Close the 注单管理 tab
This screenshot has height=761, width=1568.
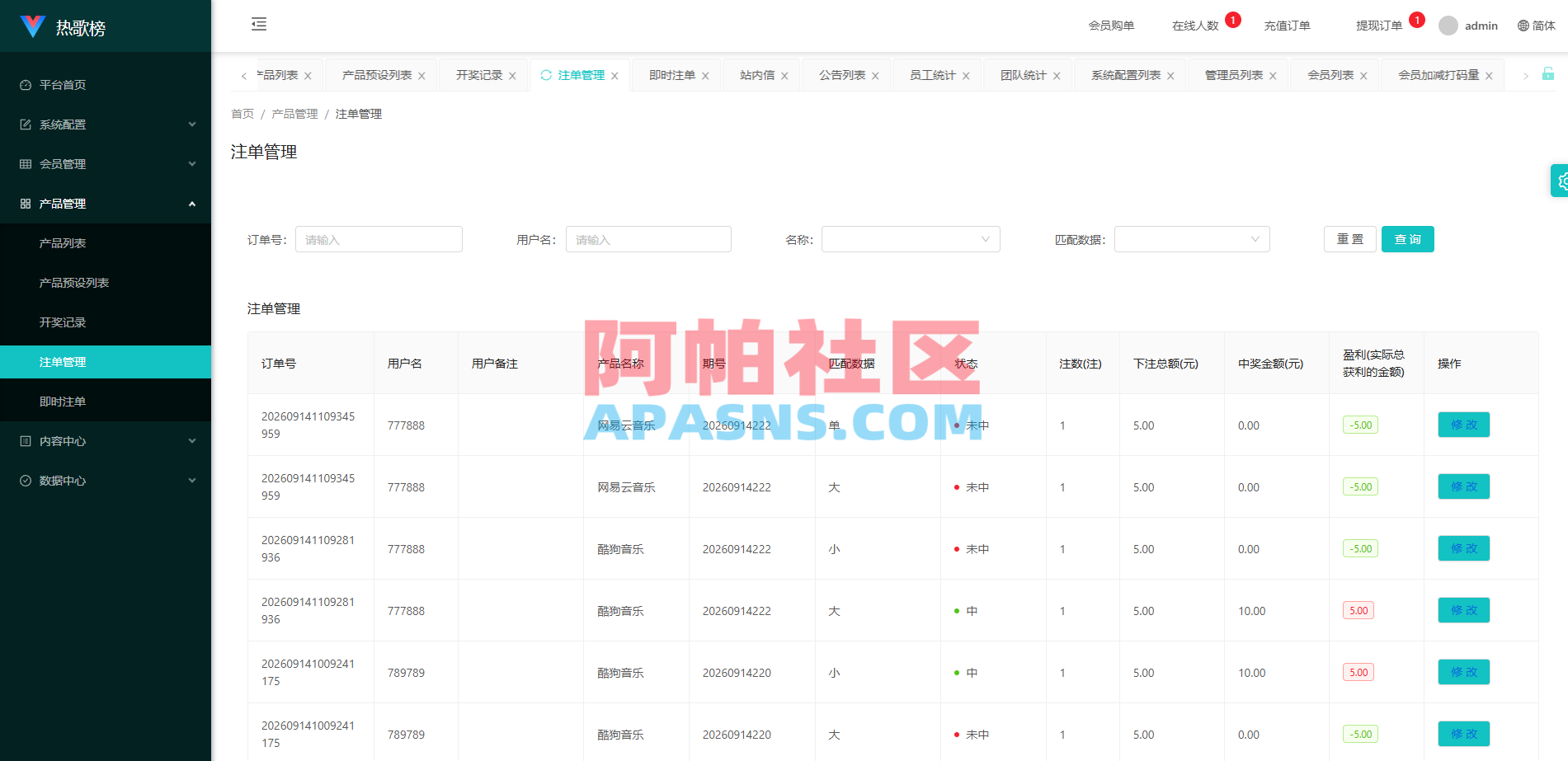click(614, 76)
